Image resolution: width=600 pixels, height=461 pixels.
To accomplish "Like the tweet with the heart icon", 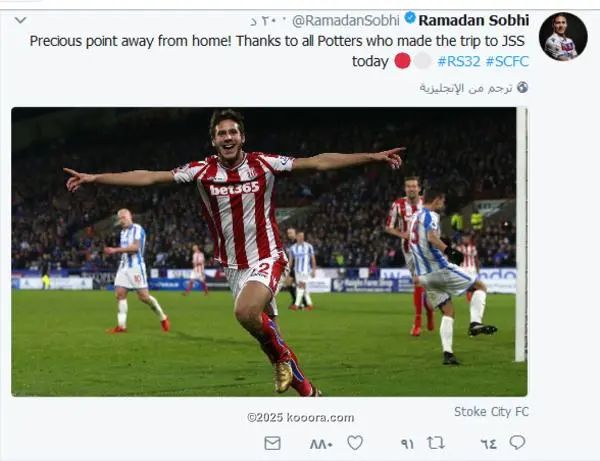I will (355, 443).
